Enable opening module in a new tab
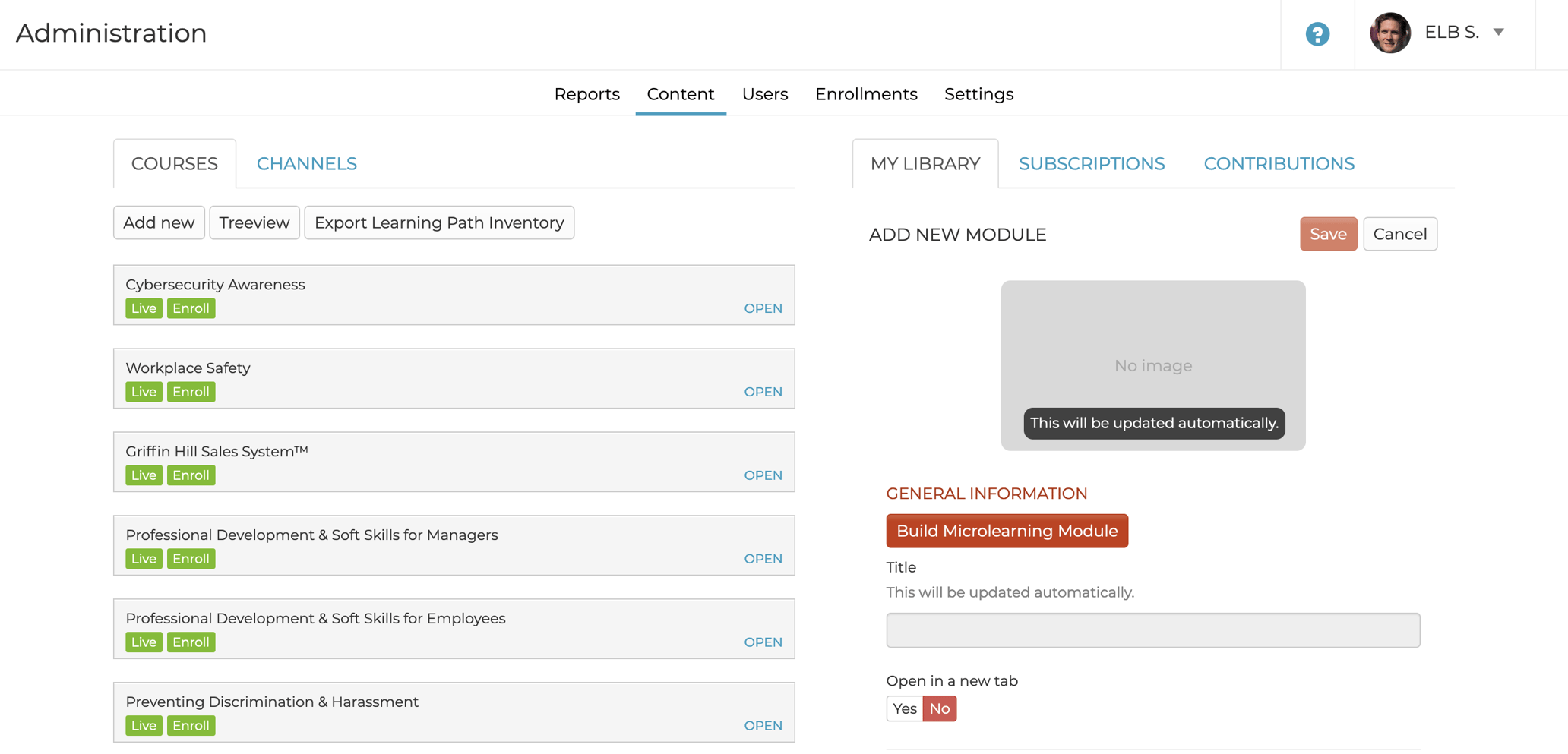The height and width of the screenshot is (754, 1568). (x=904, y=708)
